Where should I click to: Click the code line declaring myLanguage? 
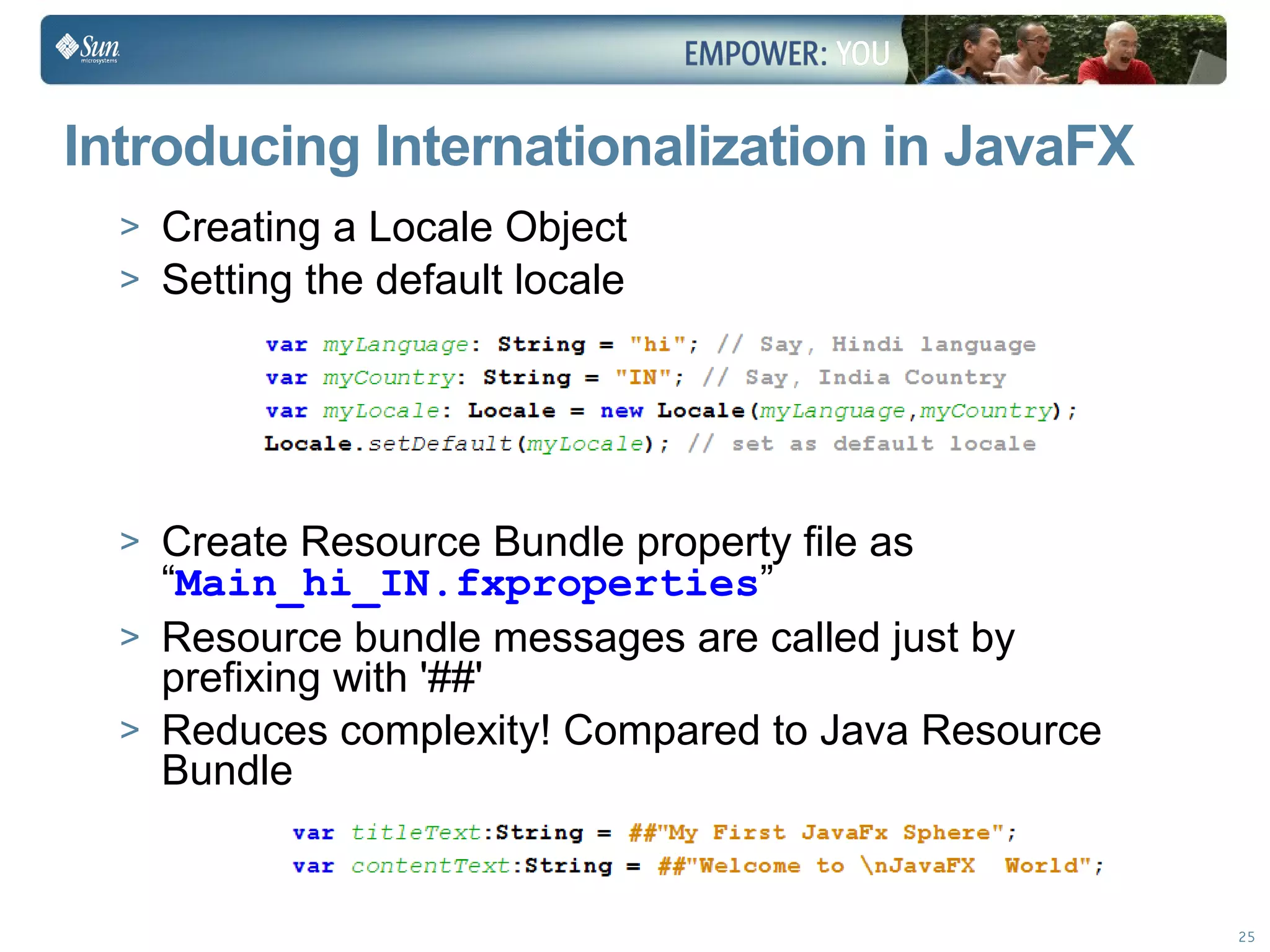(x=651, y=345)
